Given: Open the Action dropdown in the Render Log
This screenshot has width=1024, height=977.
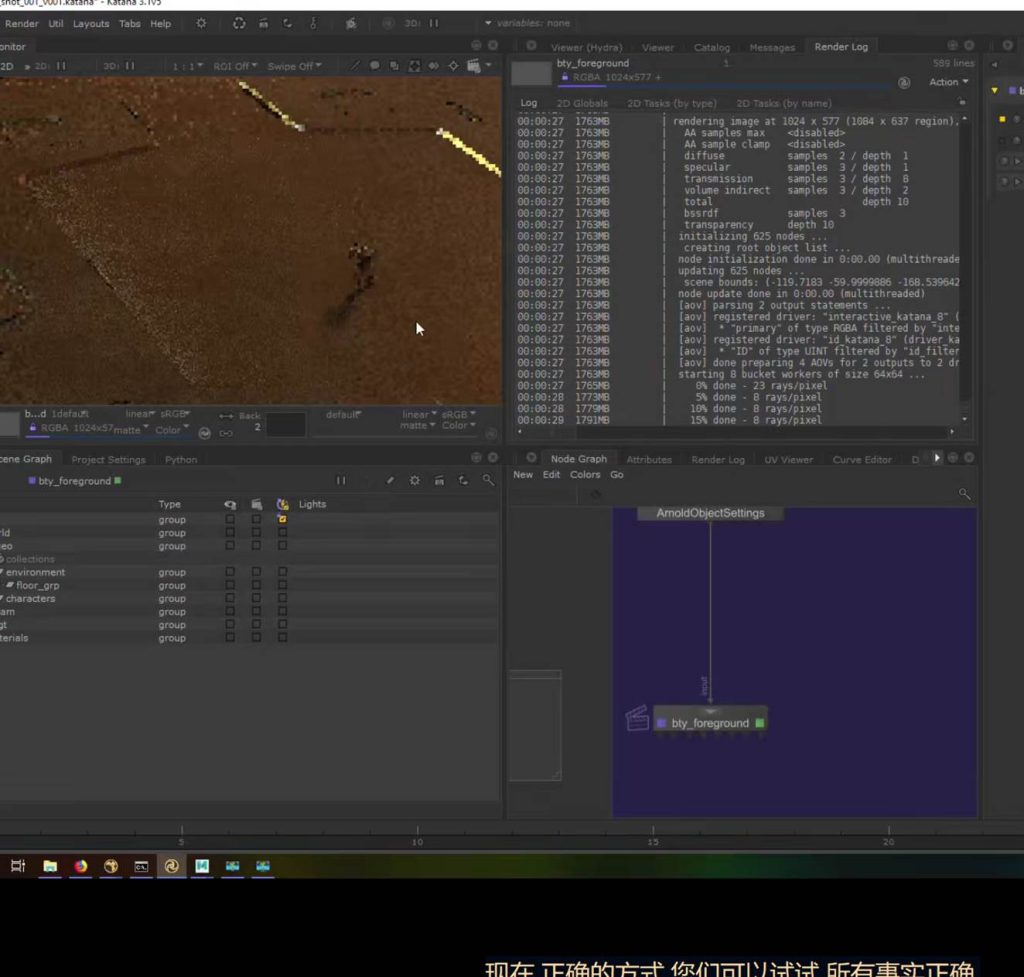Looking at the screenshot, I should pos(948,82).
